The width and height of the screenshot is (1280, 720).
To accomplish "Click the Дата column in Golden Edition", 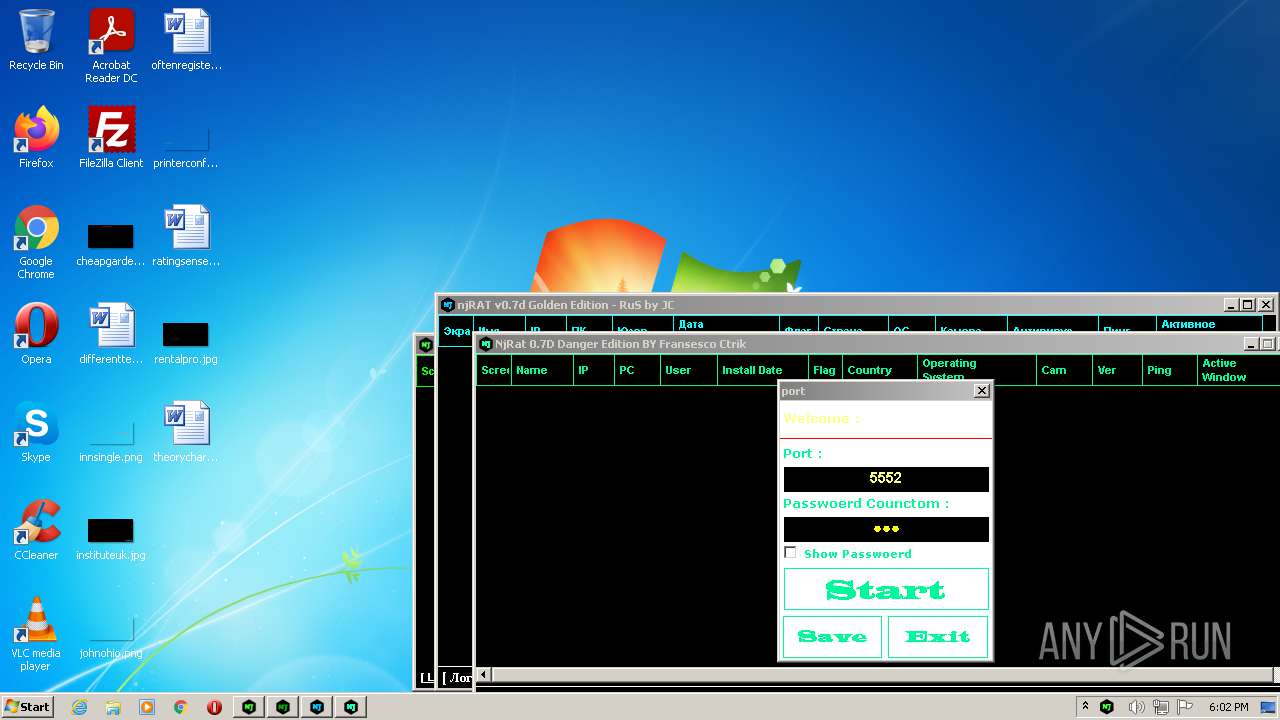I will click(x=726, y=326).
